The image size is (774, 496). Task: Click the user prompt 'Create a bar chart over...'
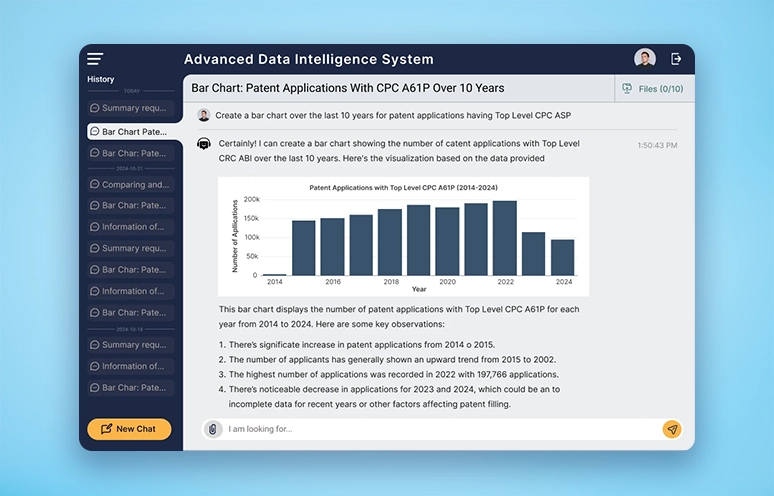pyautogui.click(x=393, y=115)
